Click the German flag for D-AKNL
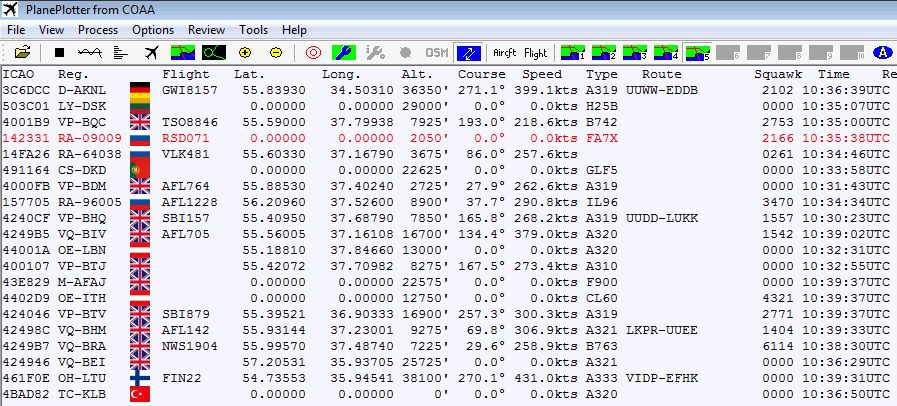The image size is (897, 406). click(140, 90)
